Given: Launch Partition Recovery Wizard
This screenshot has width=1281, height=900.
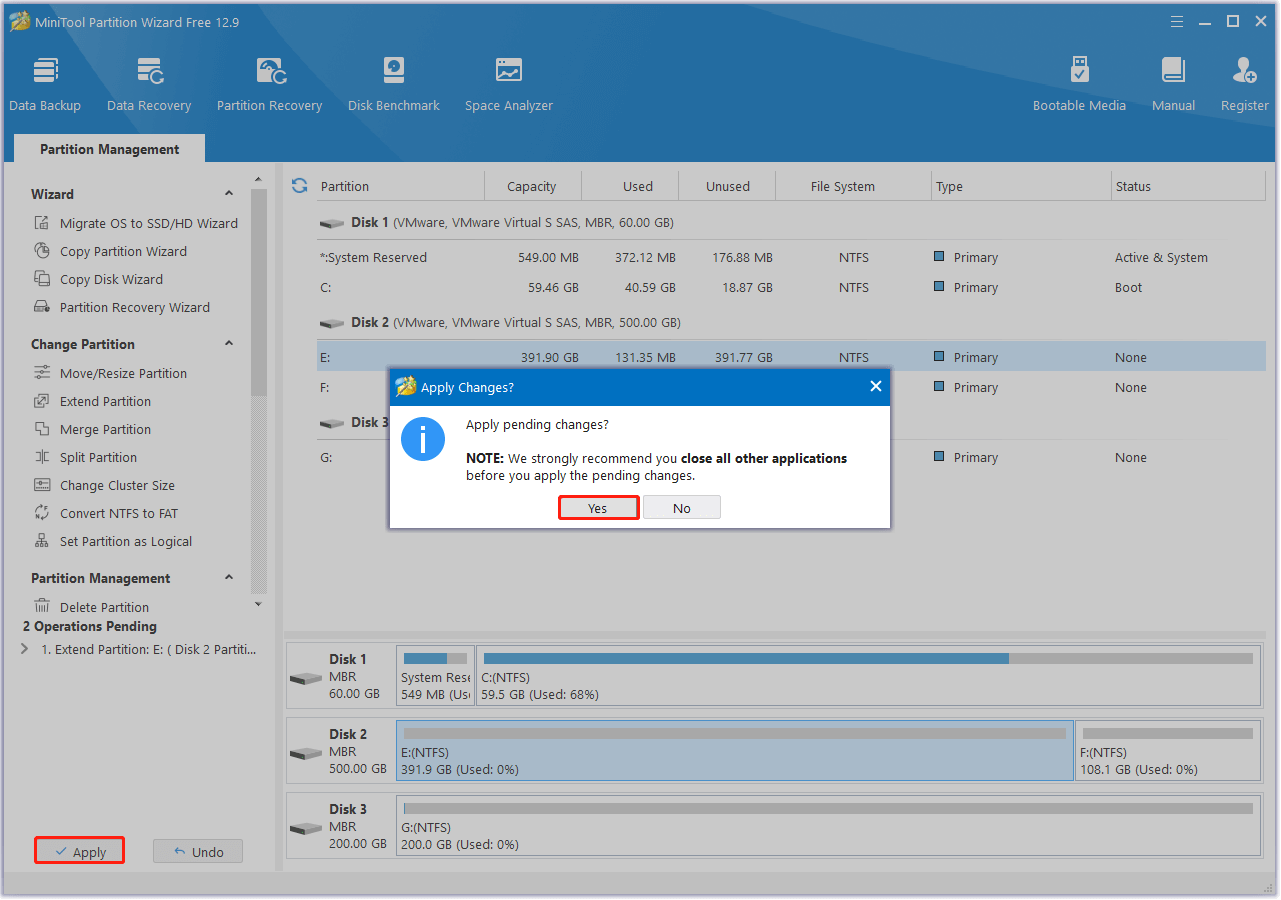Looking at the screenshot, I should click(x=122, y=307).
